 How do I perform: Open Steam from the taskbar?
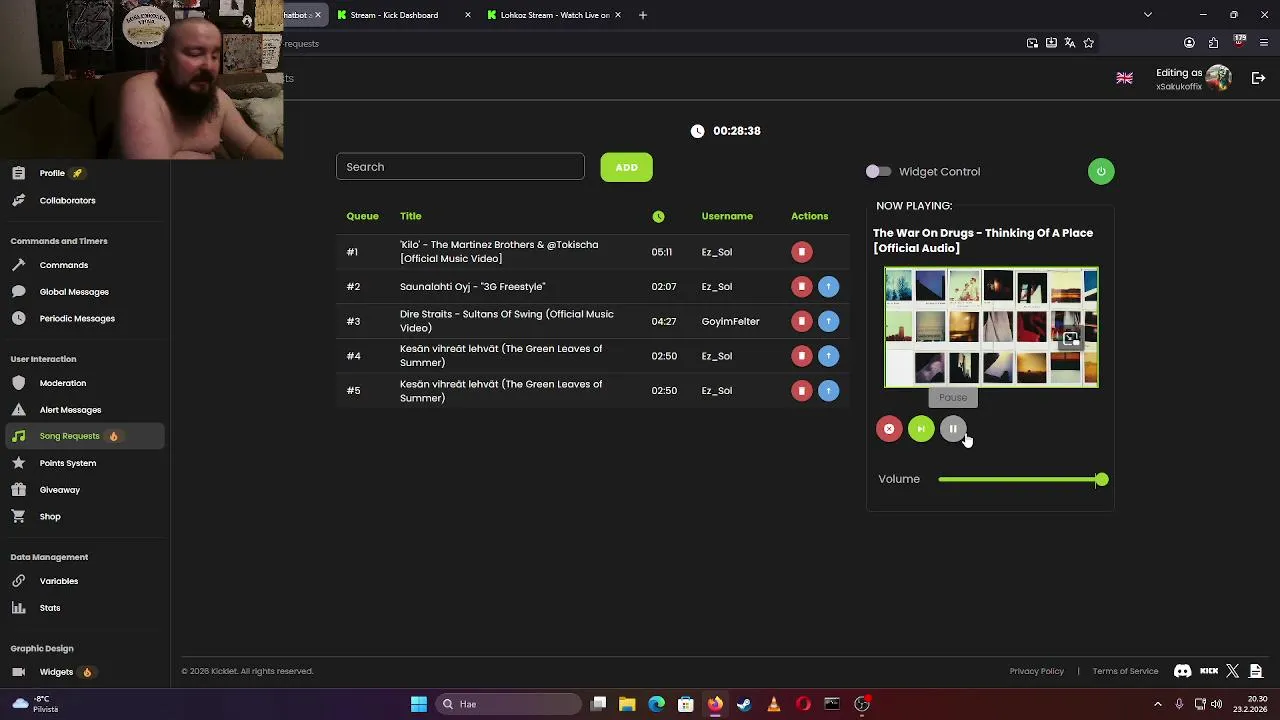pyautogui.click(x=744, y=704)
